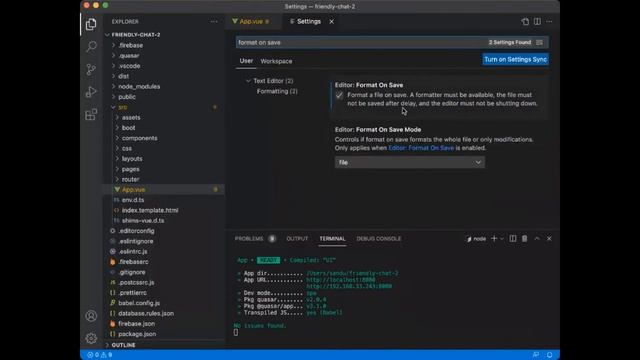Open the localhost:8080 URL in terminal
This screenshot has width=640, height=360.
[x=341, y=280]
